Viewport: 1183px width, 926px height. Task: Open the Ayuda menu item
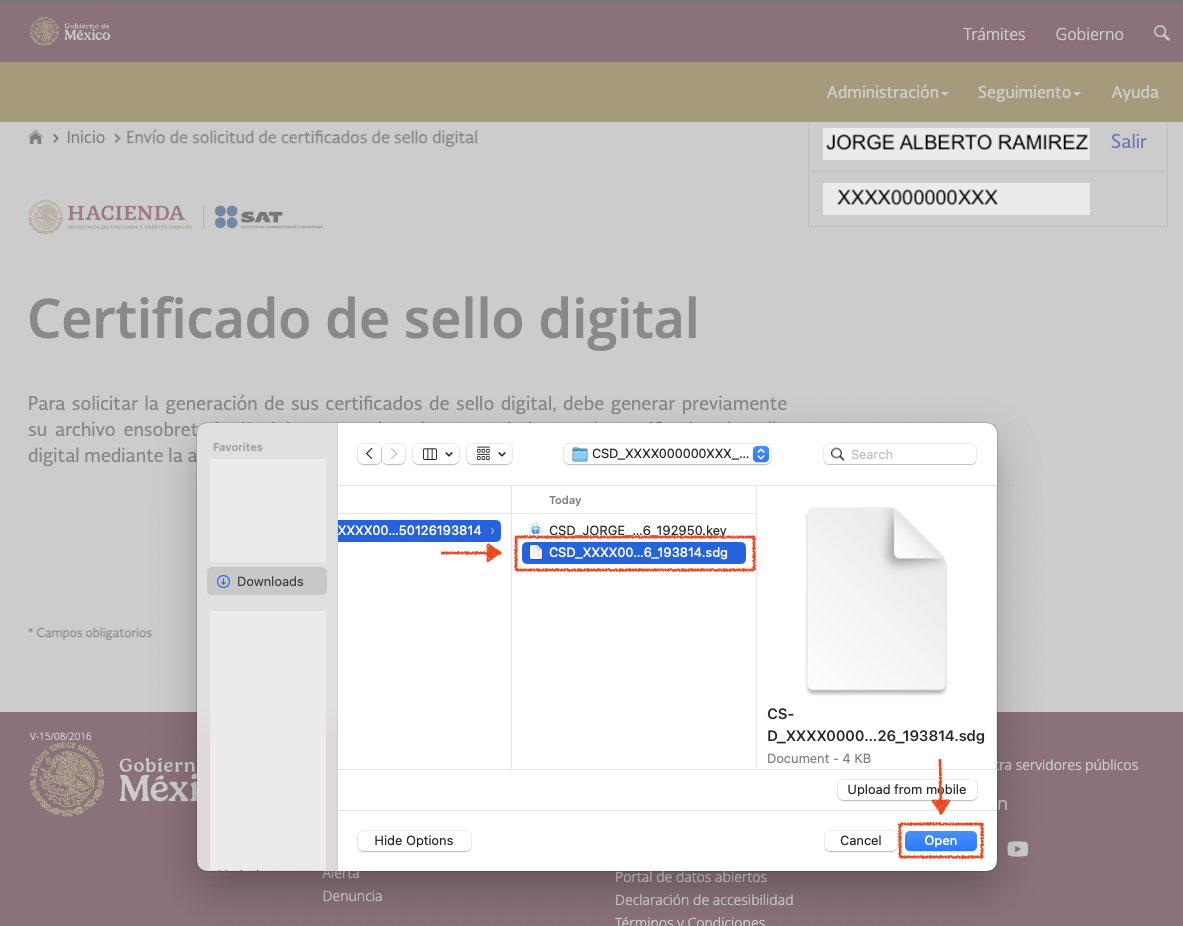pyautogui.click(x=1135, y=92)
